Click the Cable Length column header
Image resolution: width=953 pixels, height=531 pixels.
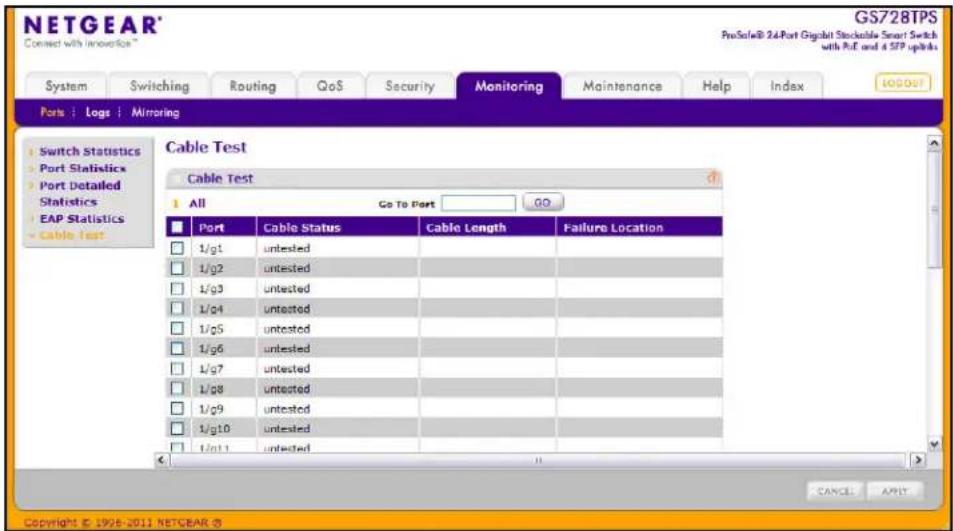tap(466, 228)
